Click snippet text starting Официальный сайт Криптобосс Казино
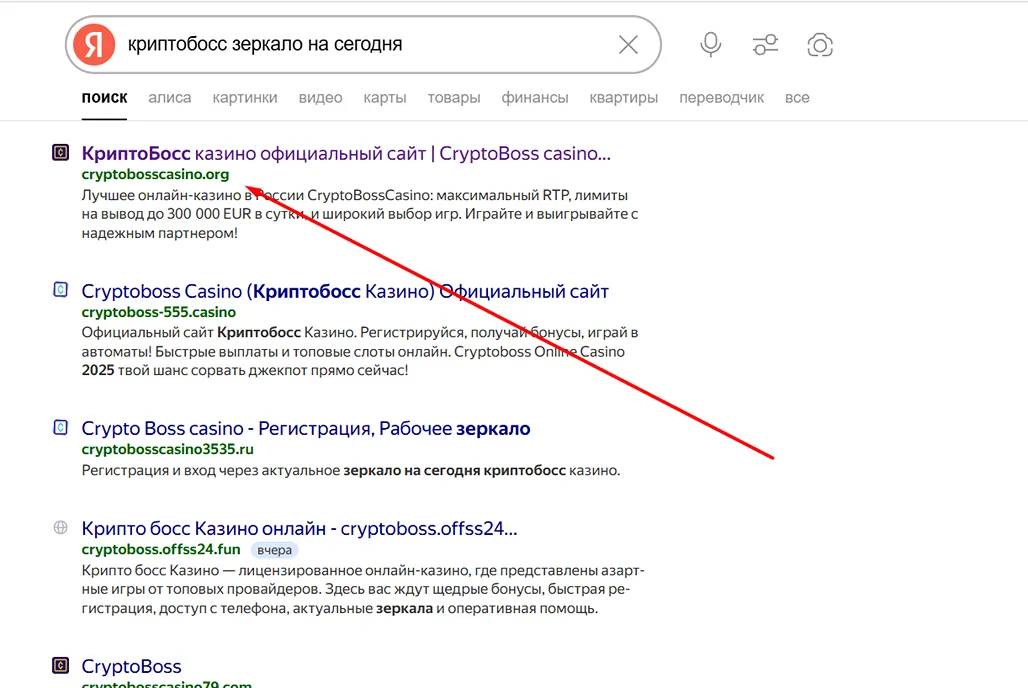Screen dimensions: 1028x688 [x=360, y=351]
